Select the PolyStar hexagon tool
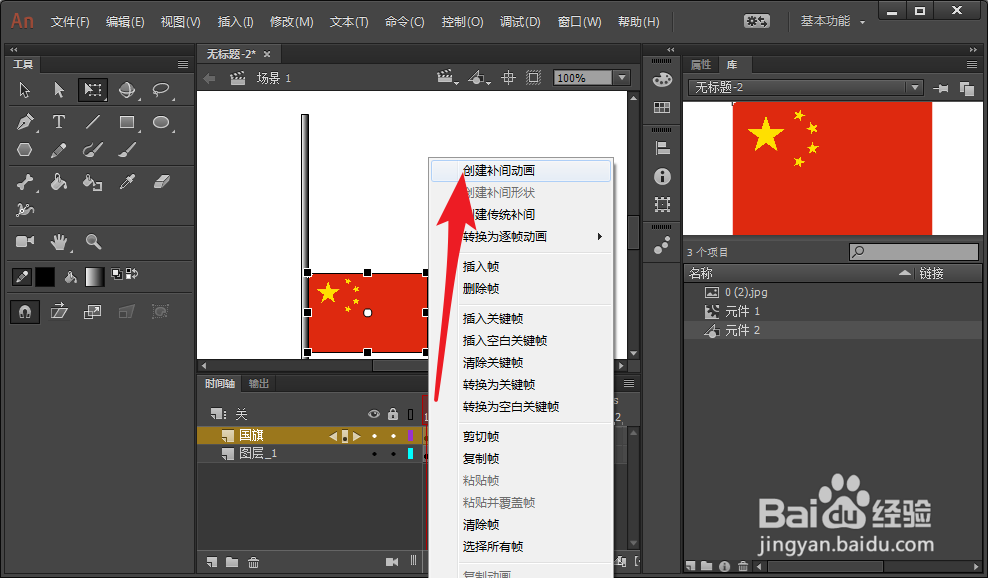988x578 pixels. 25,150
